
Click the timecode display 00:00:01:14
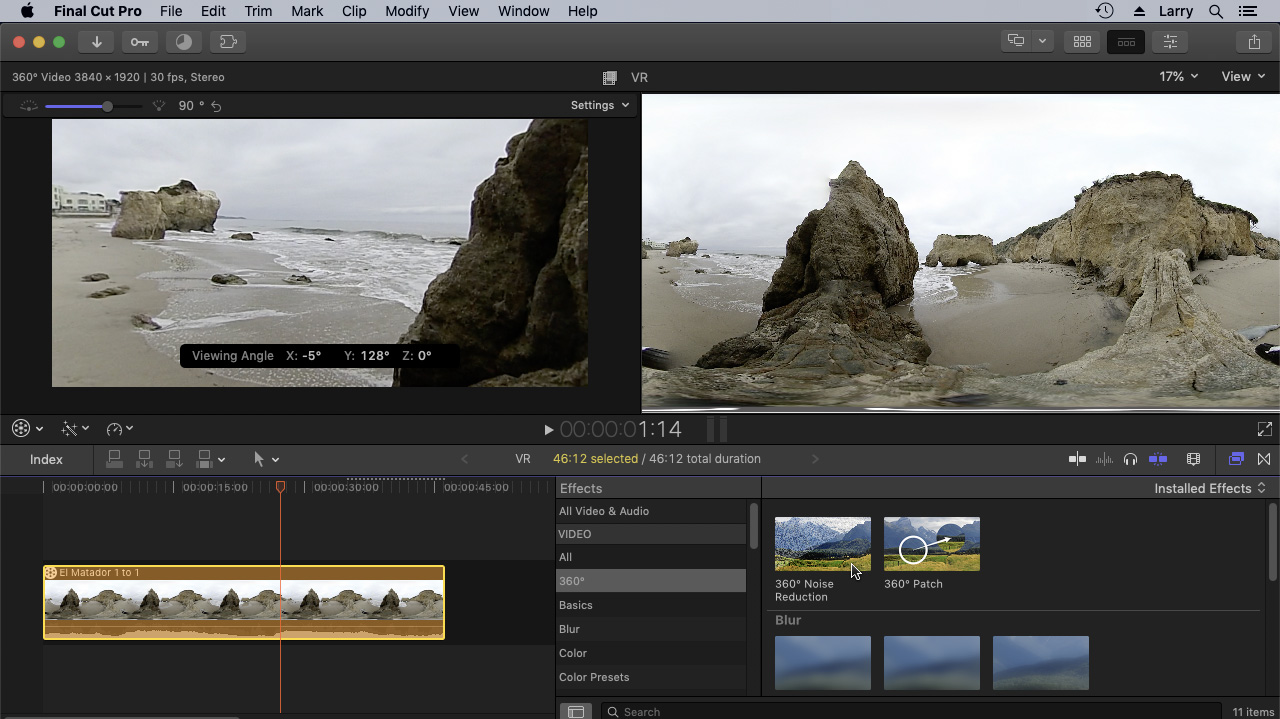[620, 430]
